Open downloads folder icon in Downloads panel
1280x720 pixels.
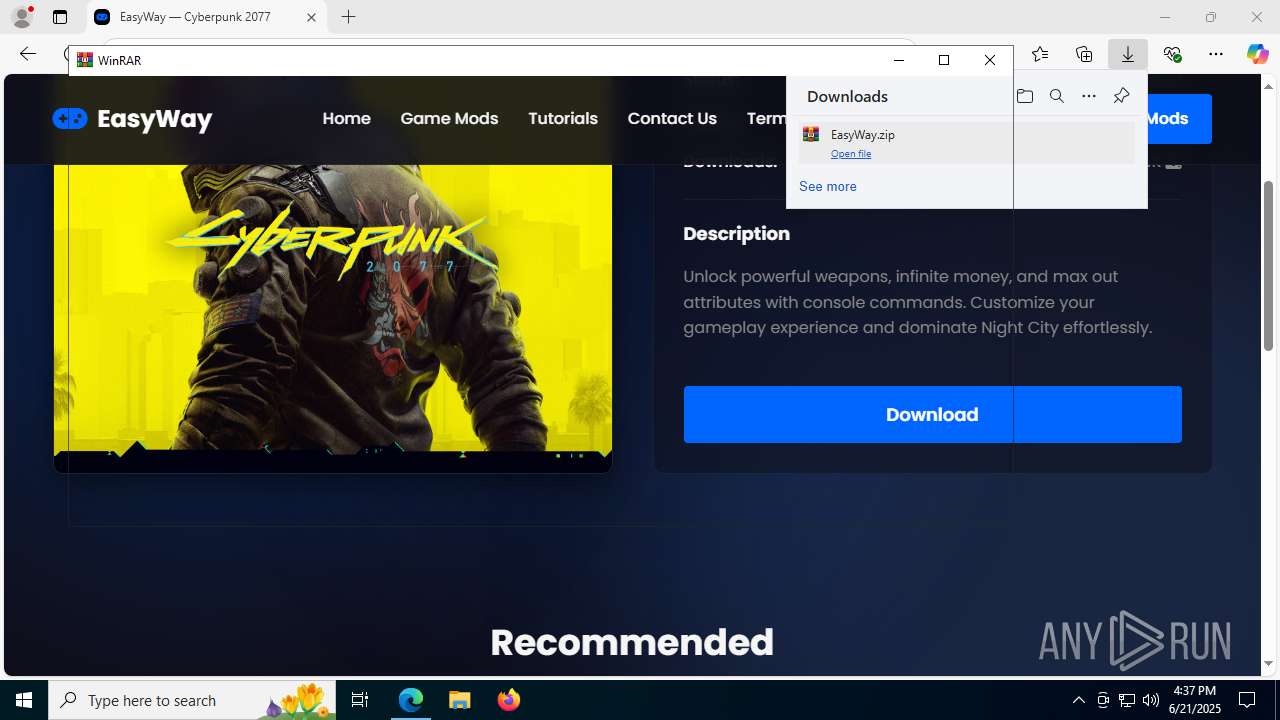pyautogui.click(x=1025, y=96)
